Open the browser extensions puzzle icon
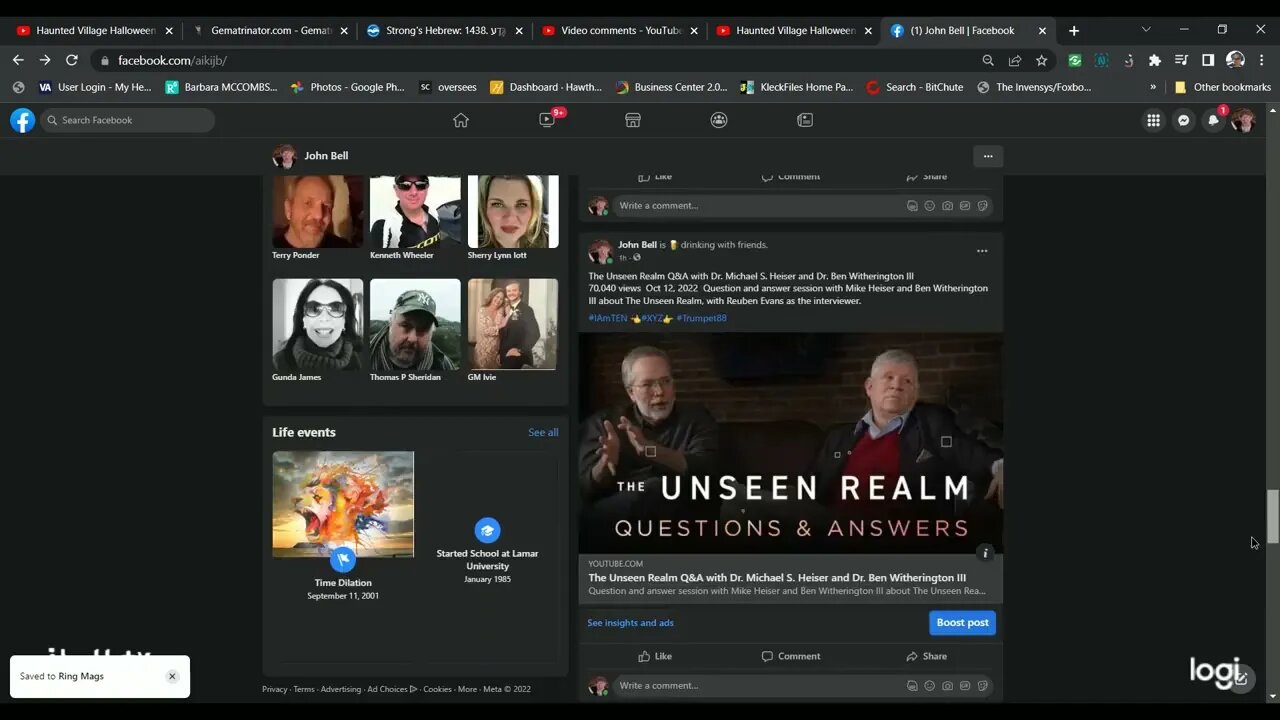The height and width of the screenshot is (720, 1280). [x=1155, y=60]
